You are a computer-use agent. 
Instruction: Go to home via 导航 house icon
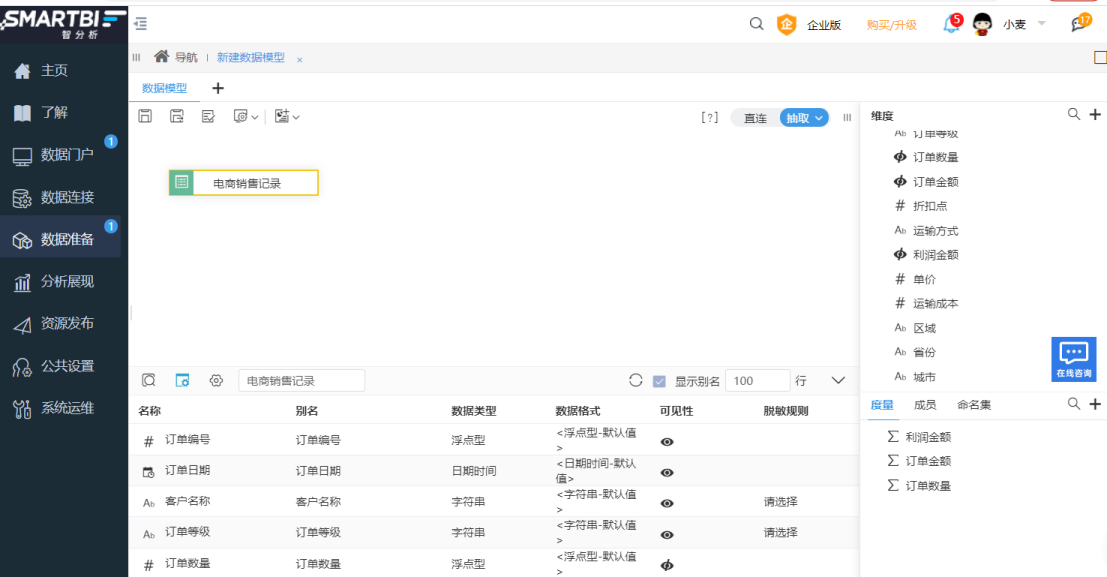[162, 56]
